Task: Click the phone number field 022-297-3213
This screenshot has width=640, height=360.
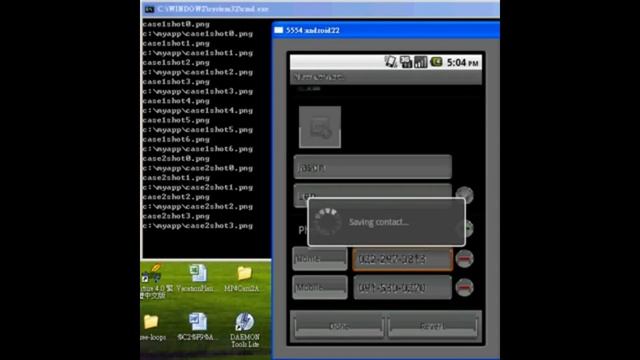Action: [x=402, y=259]
